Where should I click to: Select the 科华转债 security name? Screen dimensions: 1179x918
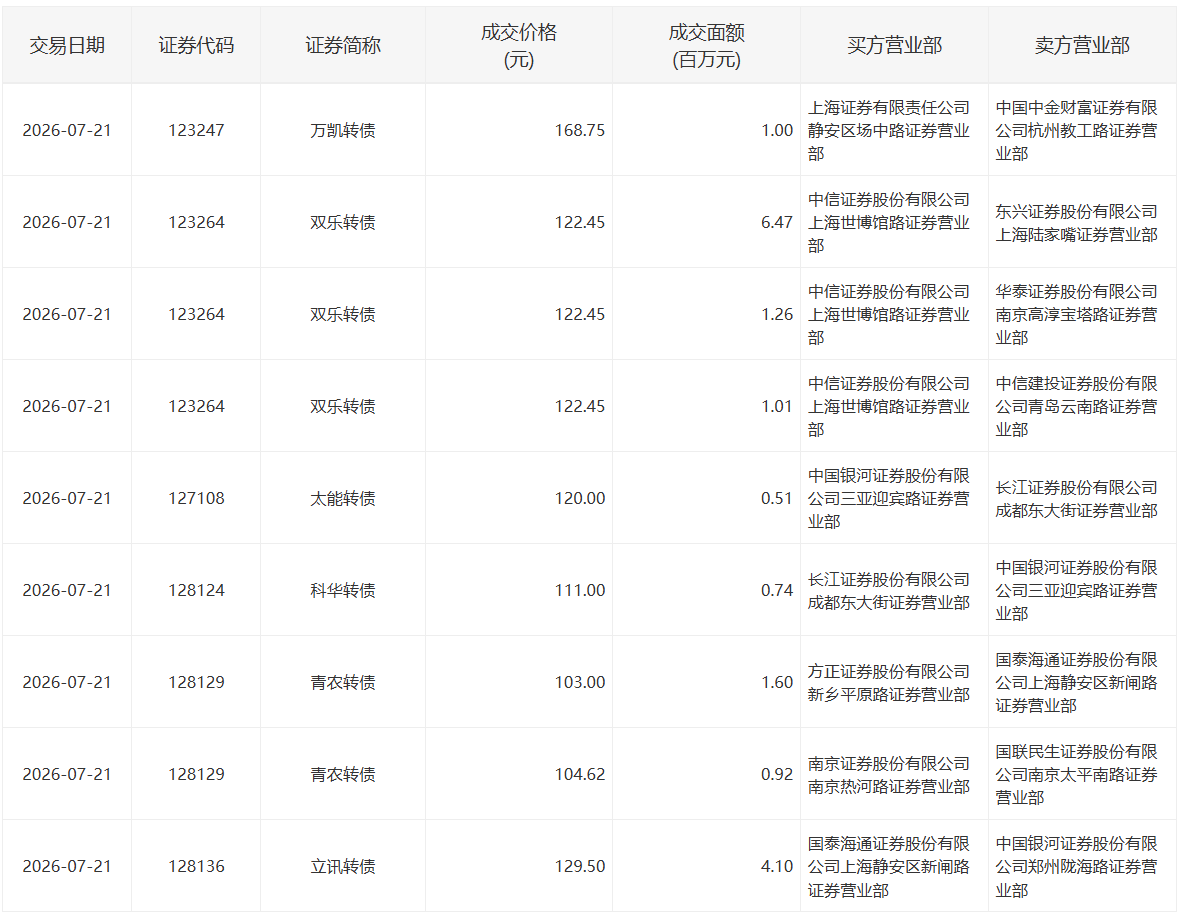(343, 590)
